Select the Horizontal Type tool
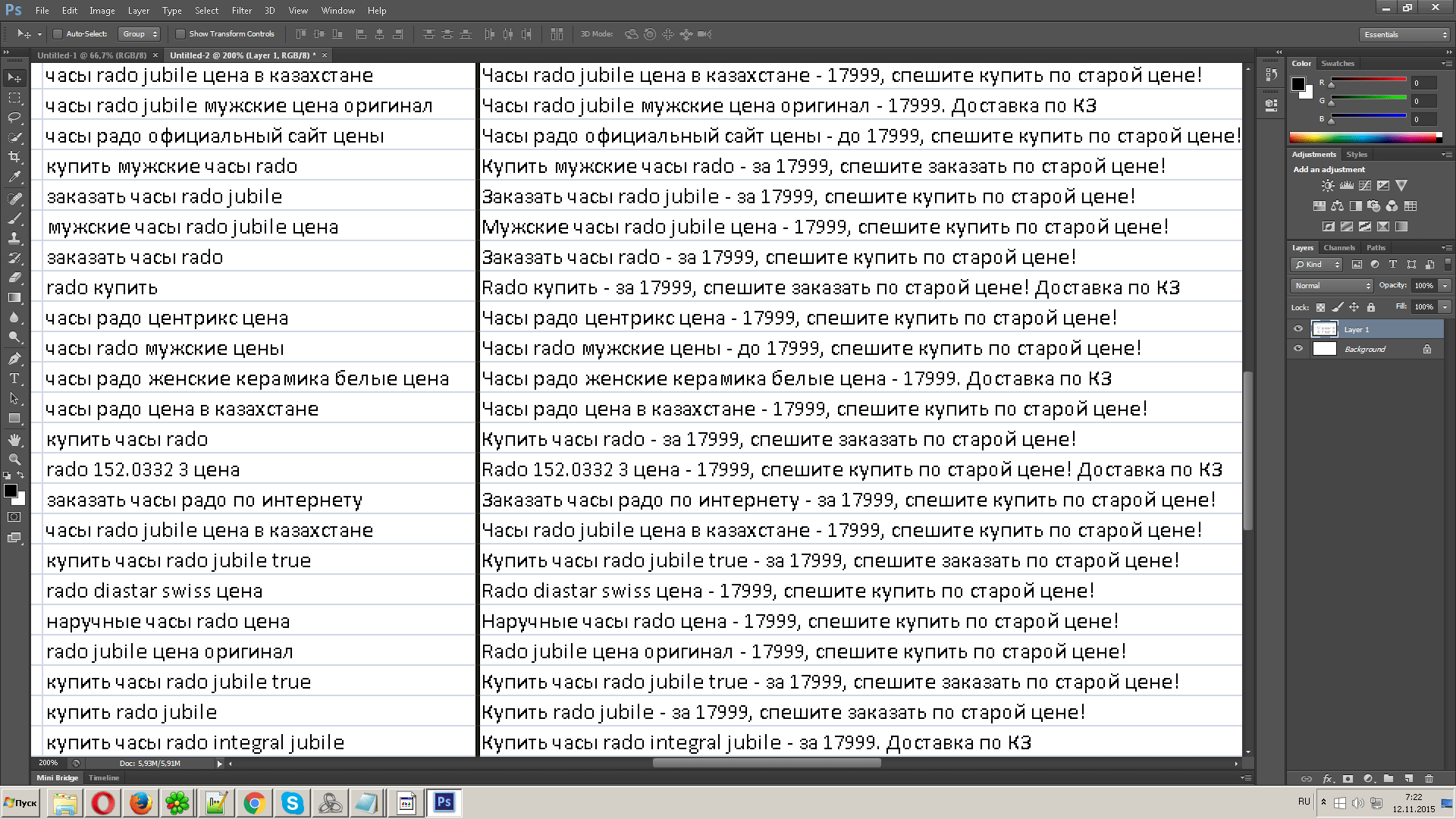1456x819 pixels. coord(14,378)
